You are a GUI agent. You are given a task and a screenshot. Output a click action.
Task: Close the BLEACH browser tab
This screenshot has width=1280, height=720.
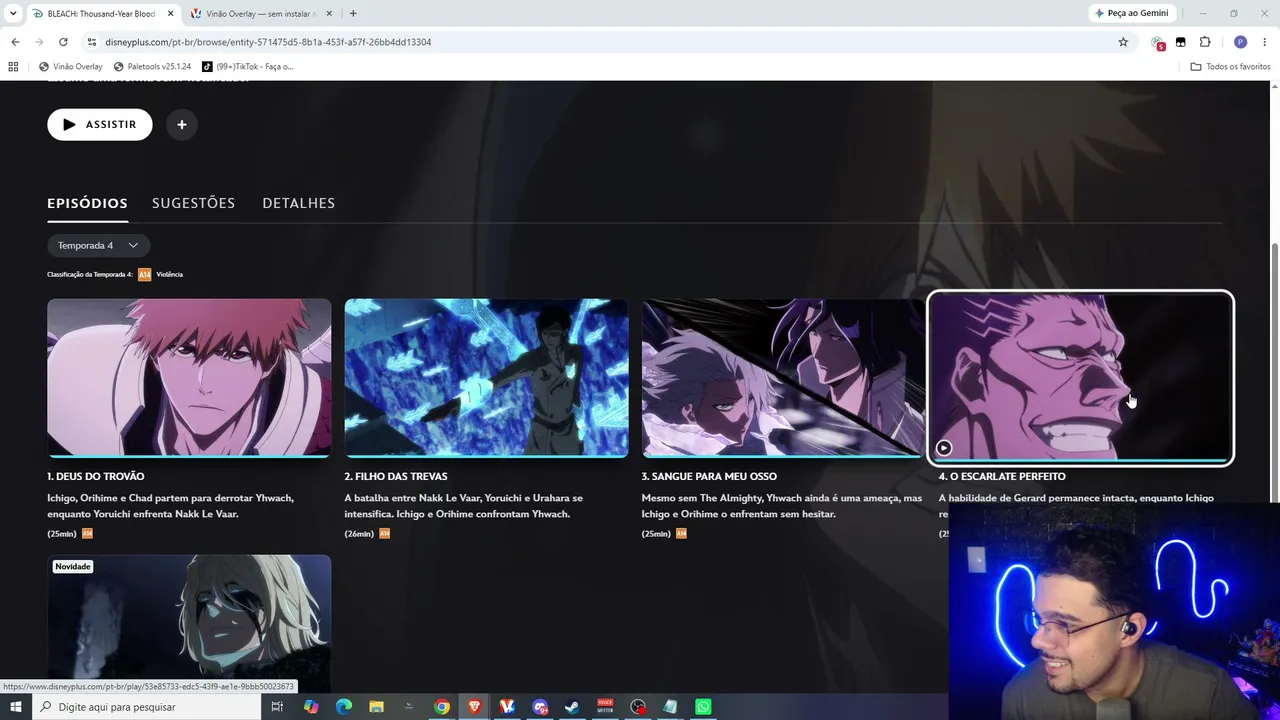(170, 14)
